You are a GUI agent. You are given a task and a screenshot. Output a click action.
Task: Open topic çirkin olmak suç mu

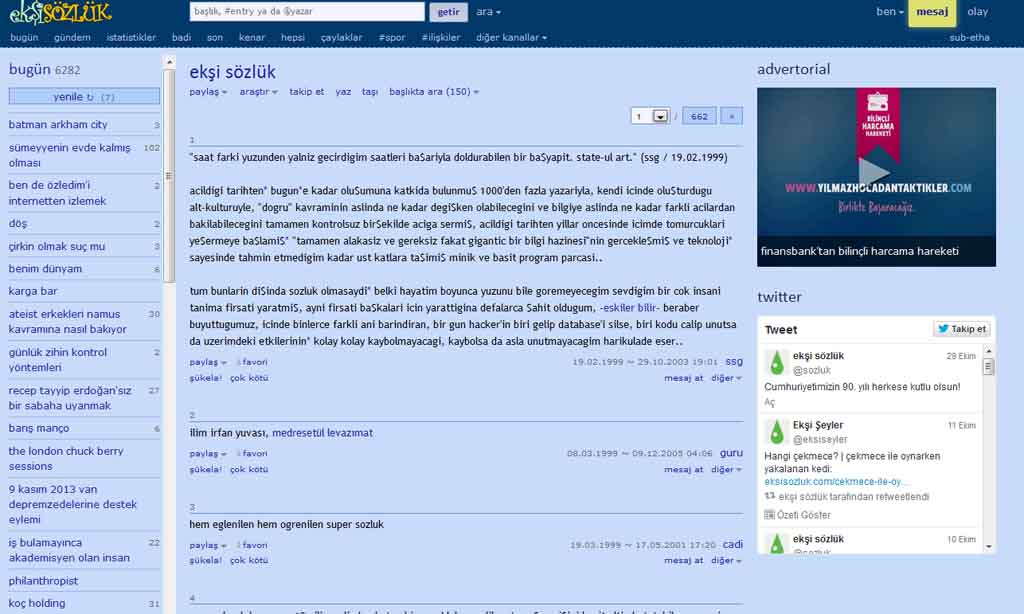point(56,246)
